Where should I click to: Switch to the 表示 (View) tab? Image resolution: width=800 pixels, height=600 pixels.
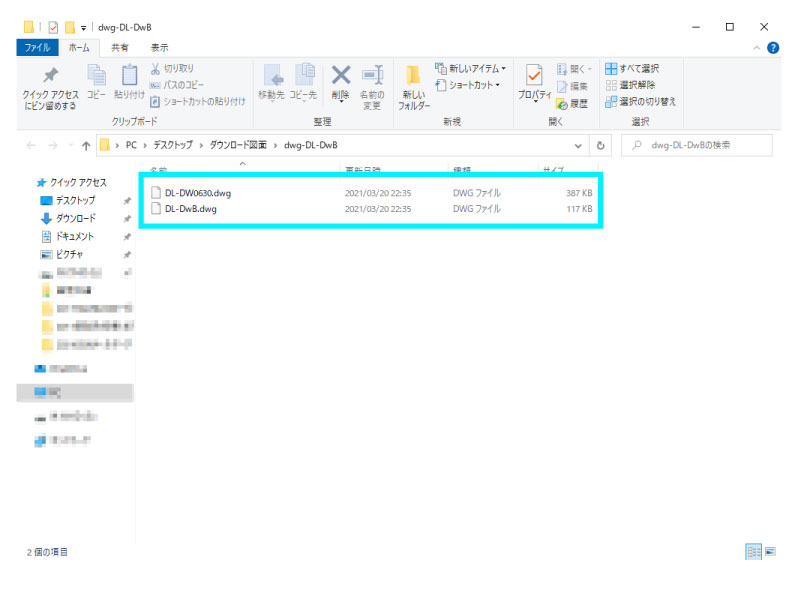pos(159,47)
